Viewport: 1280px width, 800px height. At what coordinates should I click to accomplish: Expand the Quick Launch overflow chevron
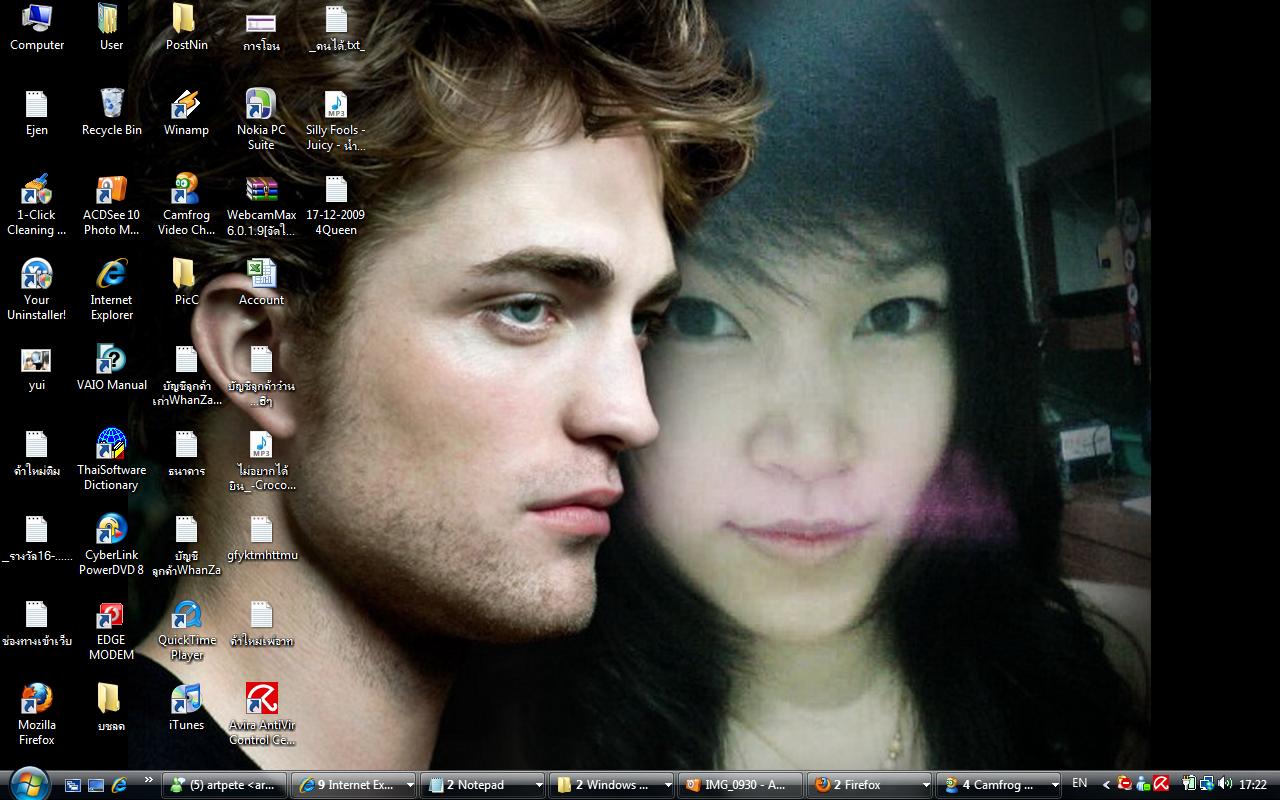(x=149, y=780)
